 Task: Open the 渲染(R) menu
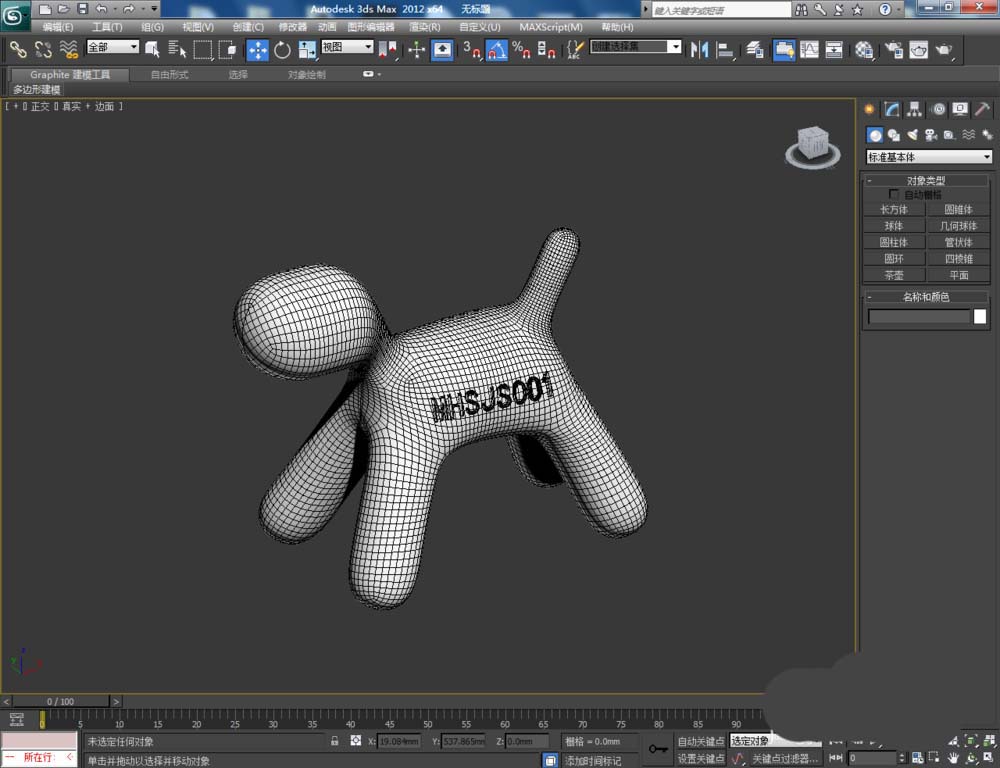[x=425, y=27]
